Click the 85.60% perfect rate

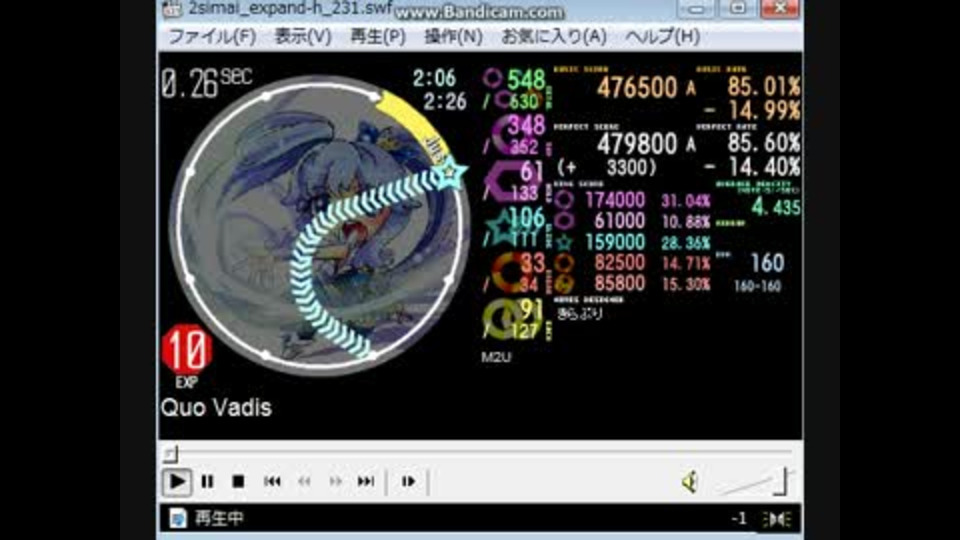coord(763,143)
